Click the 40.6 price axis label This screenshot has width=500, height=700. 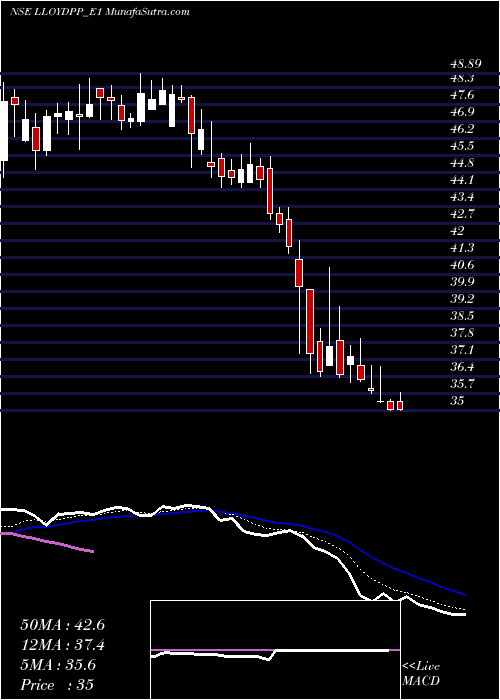[462, 265]
